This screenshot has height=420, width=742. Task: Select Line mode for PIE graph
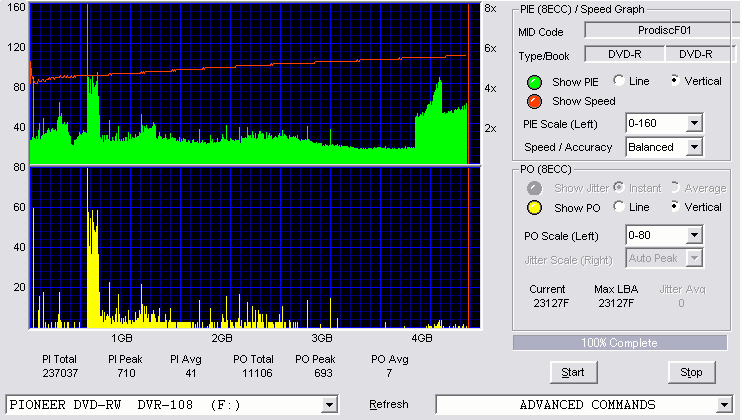click(618, 80)
